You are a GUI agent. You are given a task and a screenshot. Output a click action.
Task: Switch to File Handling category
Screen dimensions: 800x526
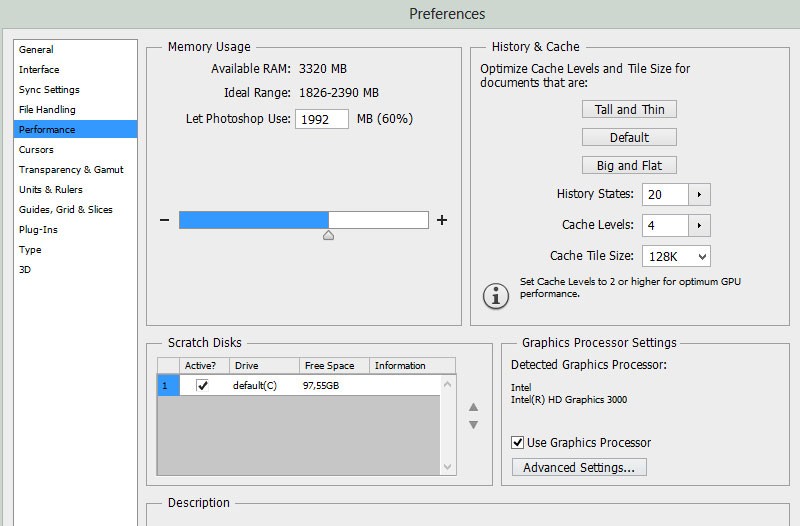[47, 110]
